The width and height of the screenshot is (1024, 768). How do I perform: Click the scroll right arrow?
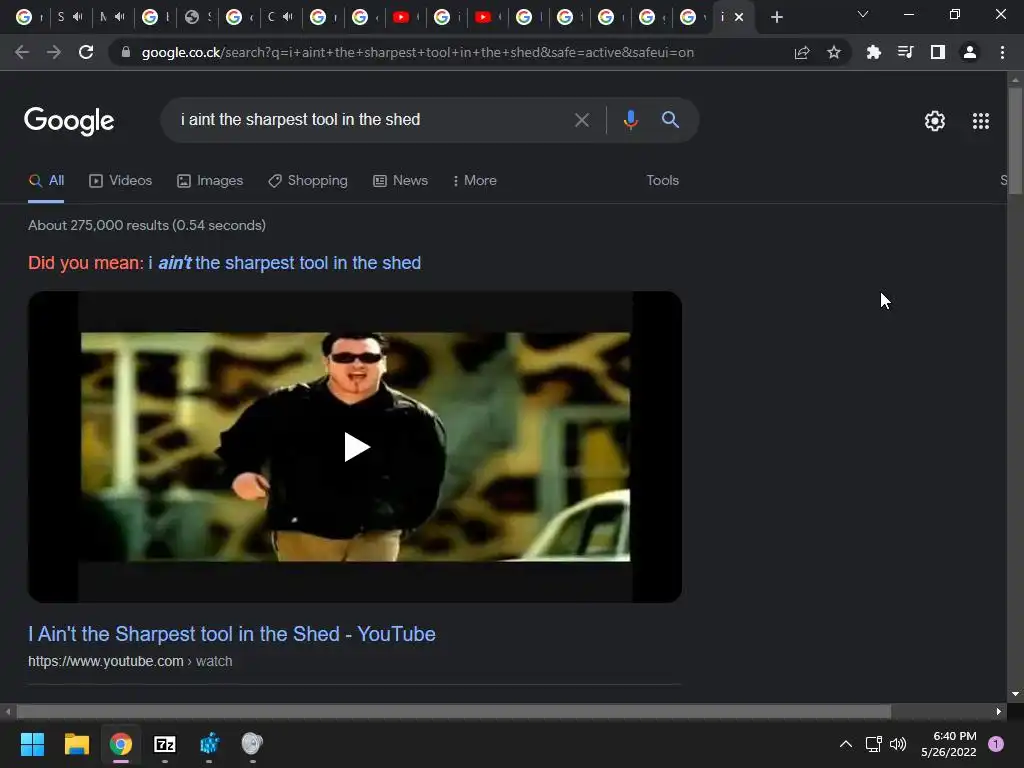coord(999,711)
